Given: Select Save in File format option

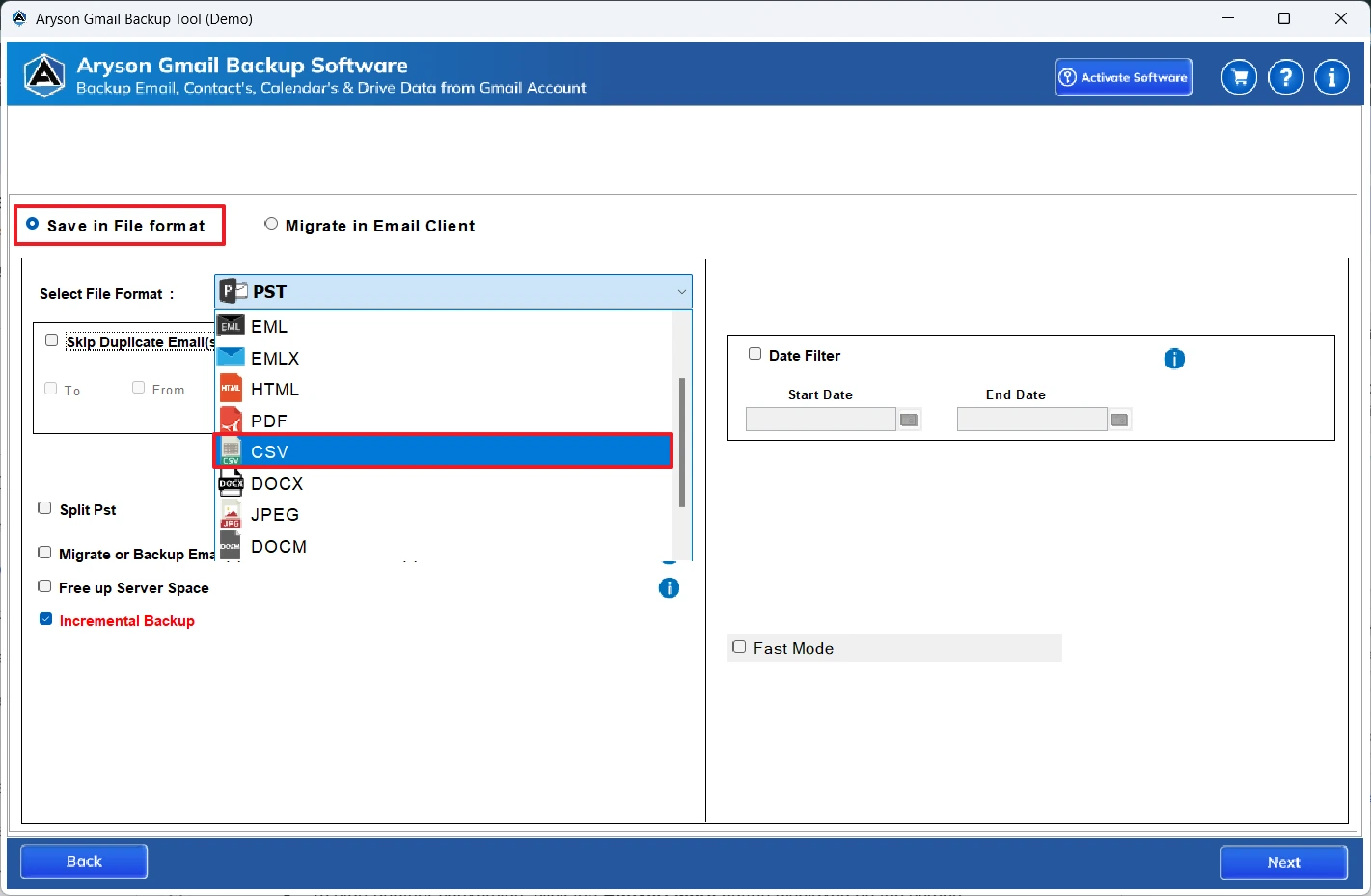Looking at the screenshot, I should 32,224.
